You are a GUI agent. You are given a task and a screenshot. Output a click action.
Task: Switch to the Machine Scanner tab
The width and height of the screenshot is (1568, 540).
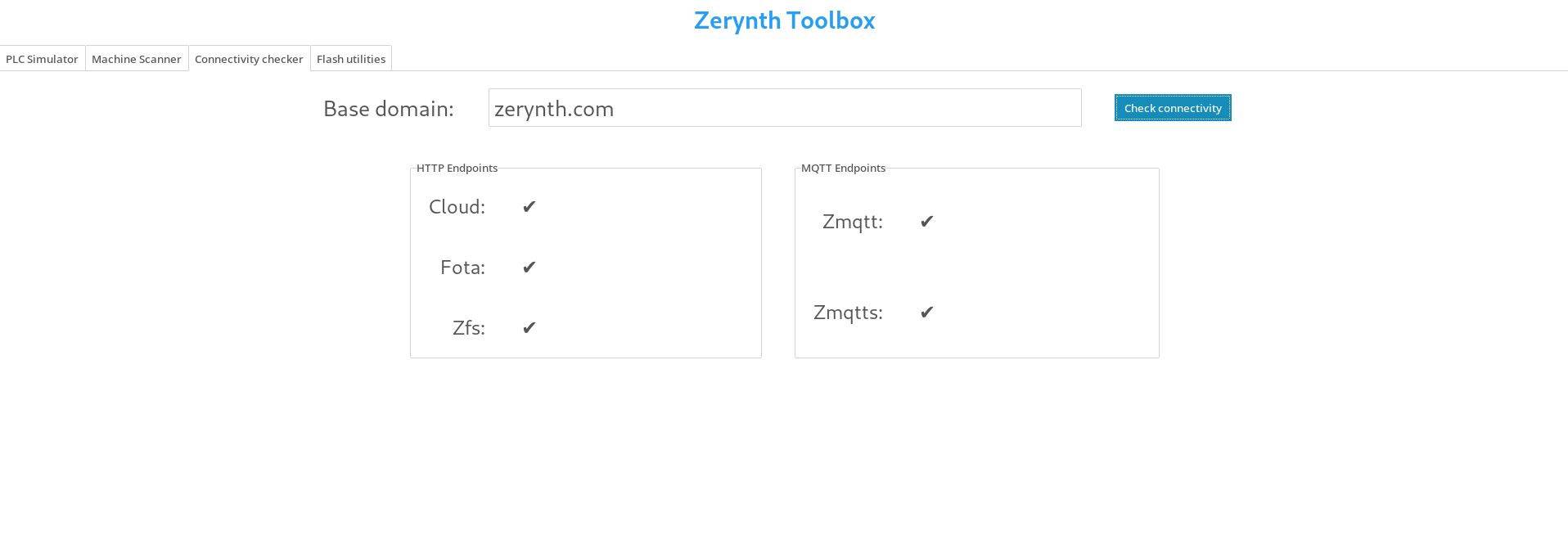137,59
